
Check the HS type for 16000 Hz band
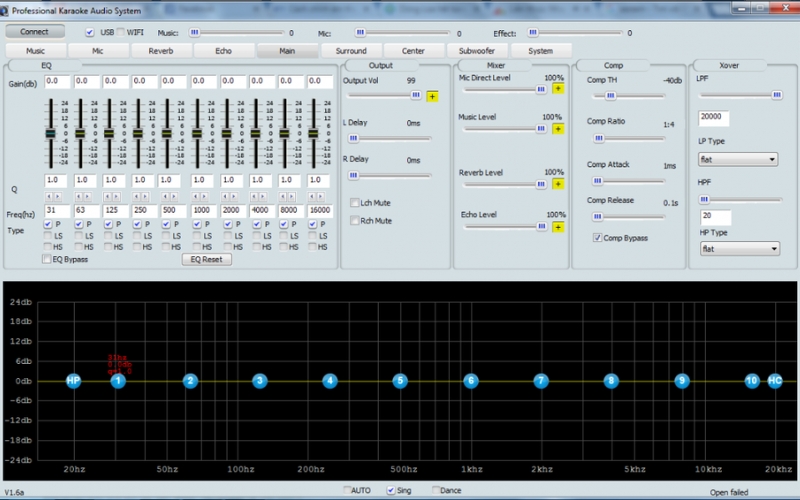[313, 246]
